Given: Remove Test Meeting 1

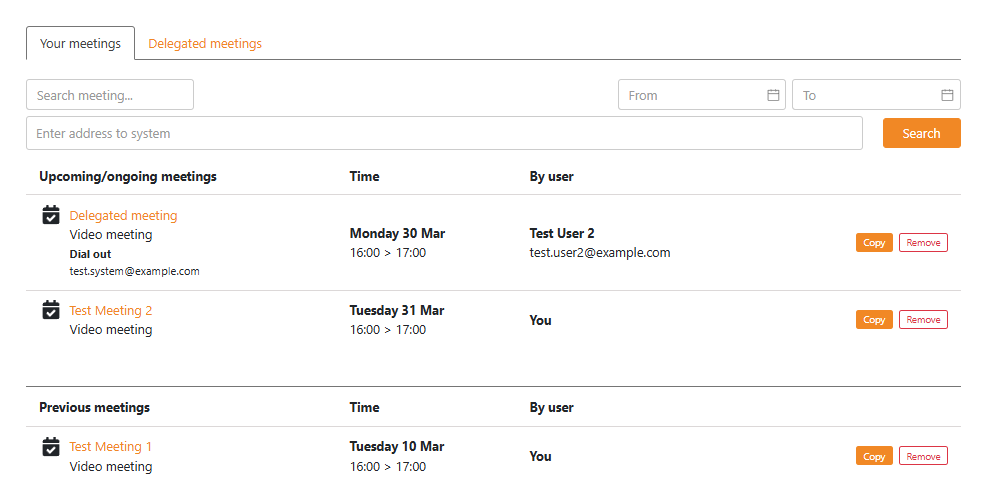Looking at the screenshot, I should coord(923,456).
